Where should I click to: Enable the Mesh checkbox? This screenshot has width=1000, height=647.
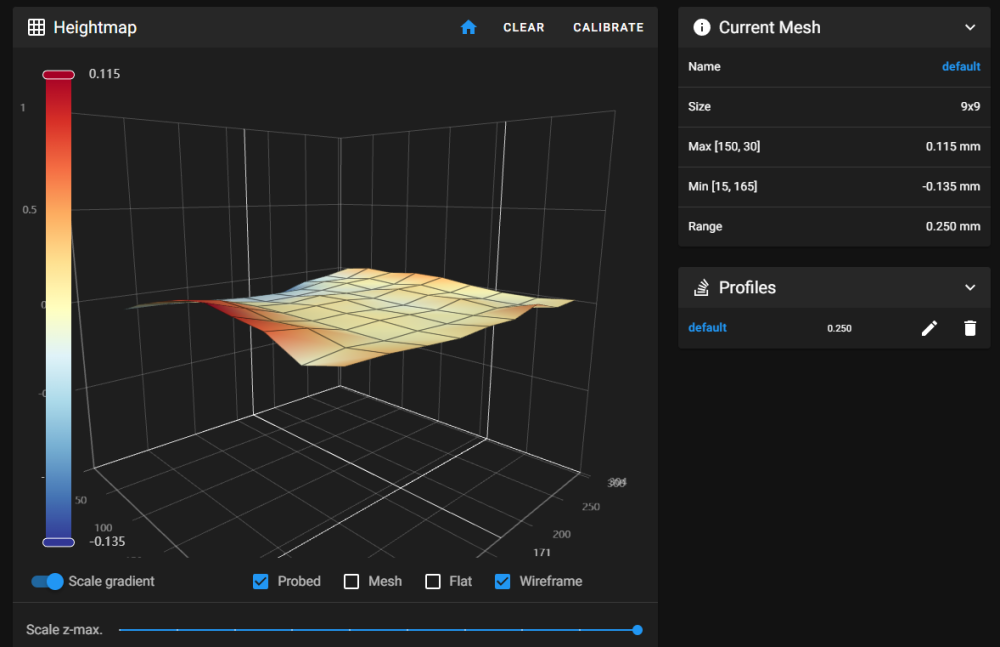pyautogui.click(x=351, y=581)
